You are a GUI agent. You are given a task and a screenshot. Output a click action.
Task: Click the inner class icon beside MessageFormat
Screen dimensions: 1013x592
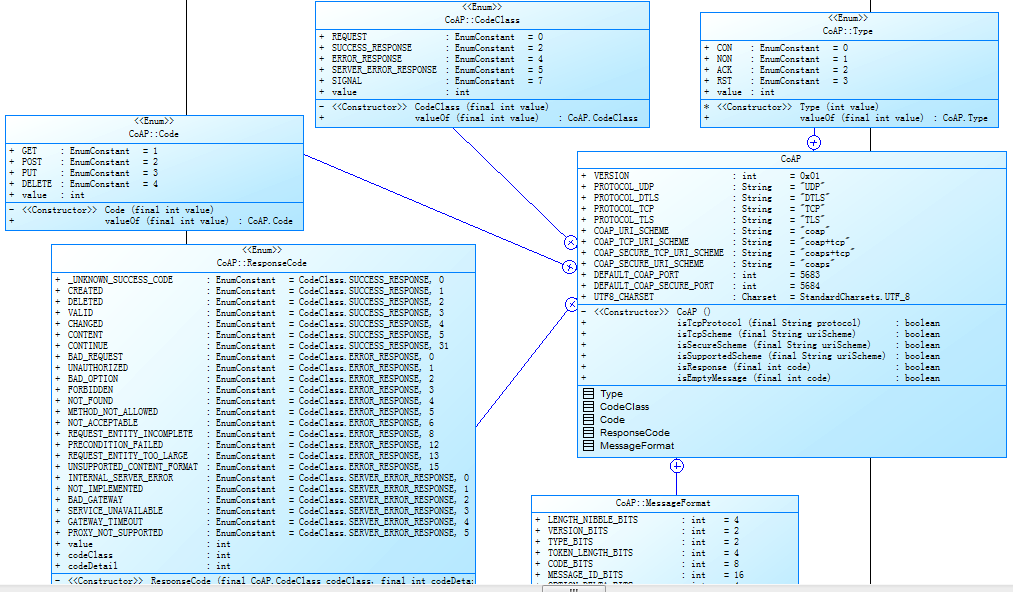[x=588, y=445]
